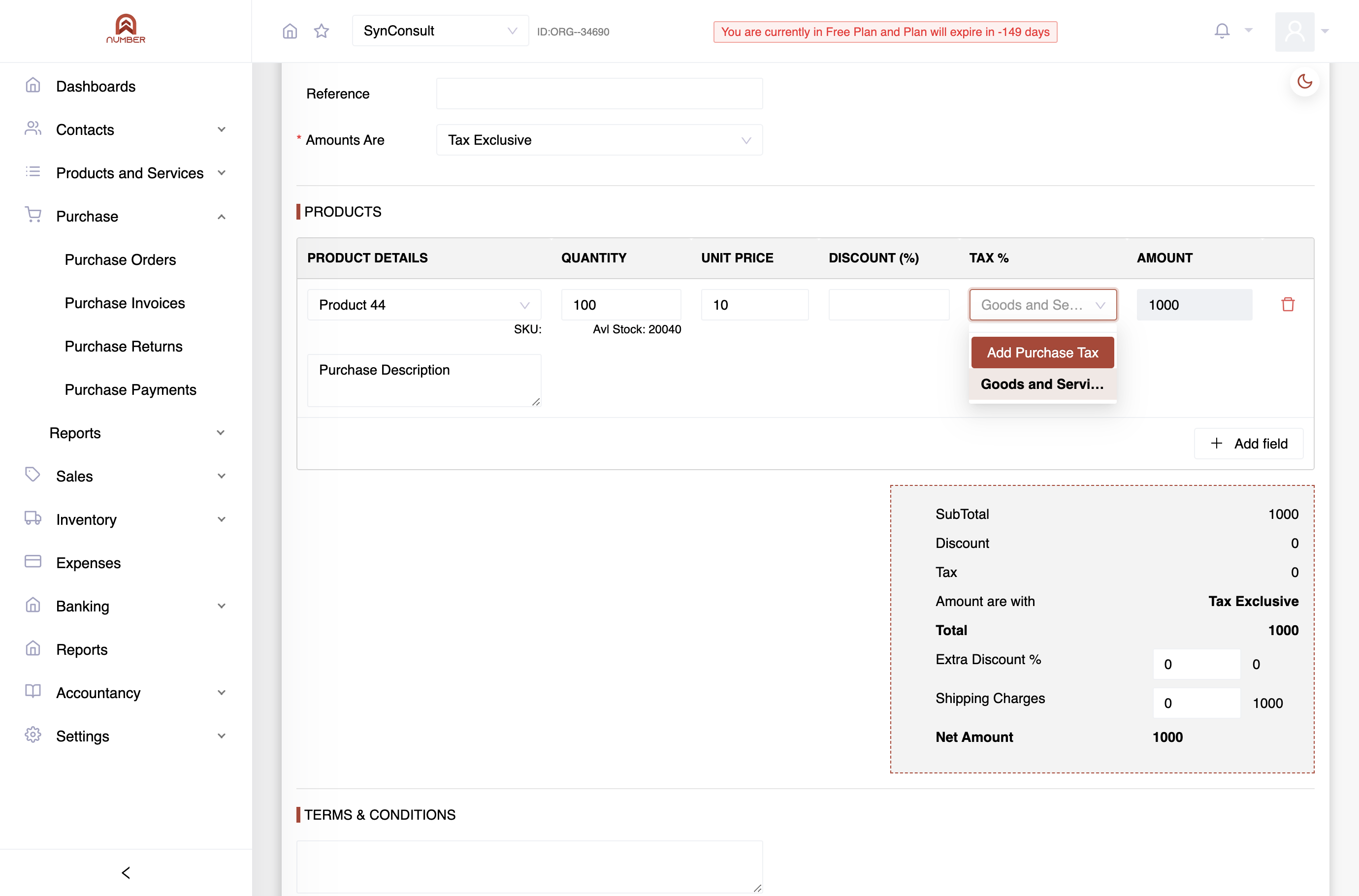Click the Numbers logo
Image resolution: width=1359 pixels, height=896 pixels.
tap(126, 29)
